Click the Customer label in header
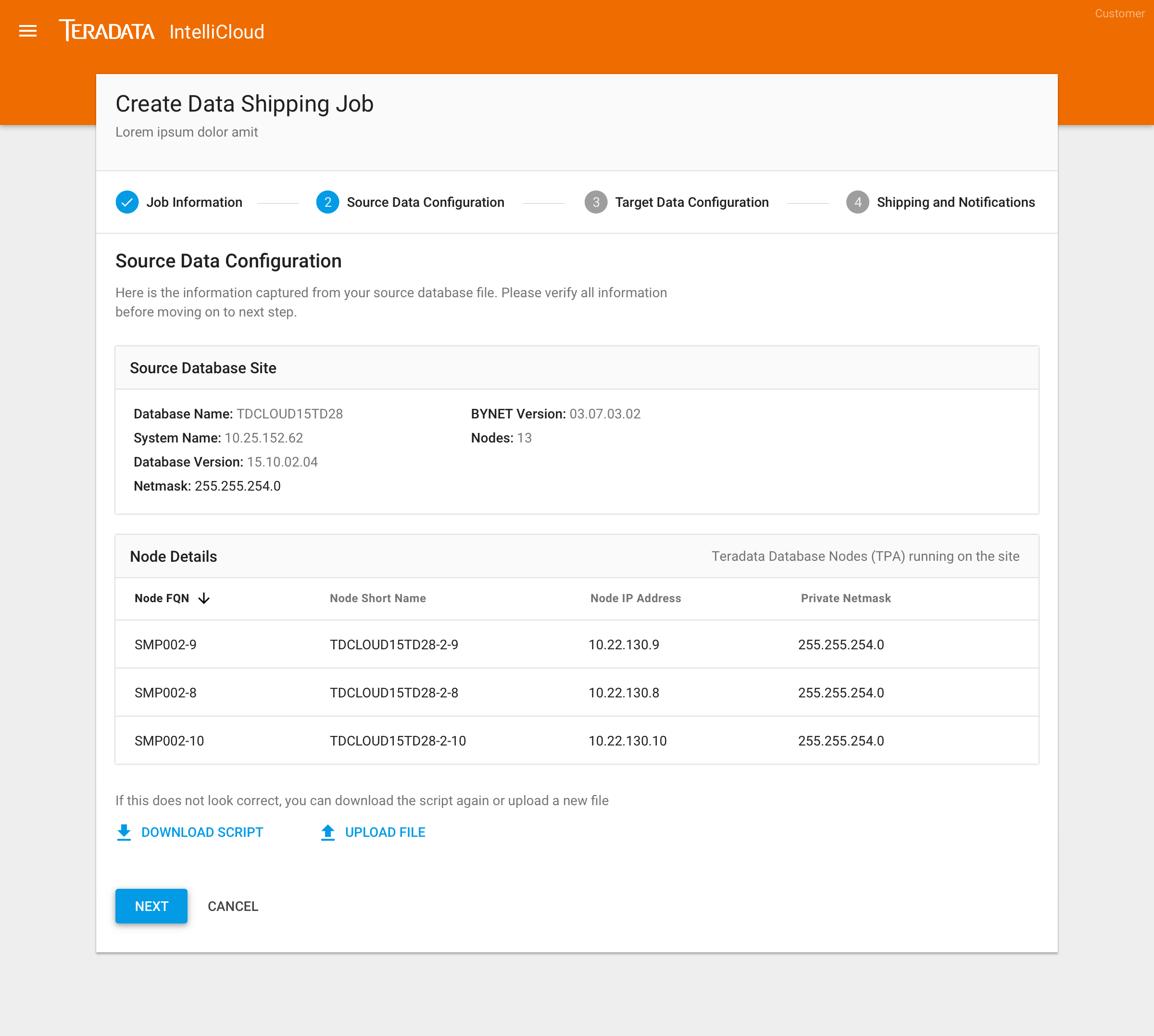The height and width of the screenshot is (1036, 1154). tap(1119, 13)
